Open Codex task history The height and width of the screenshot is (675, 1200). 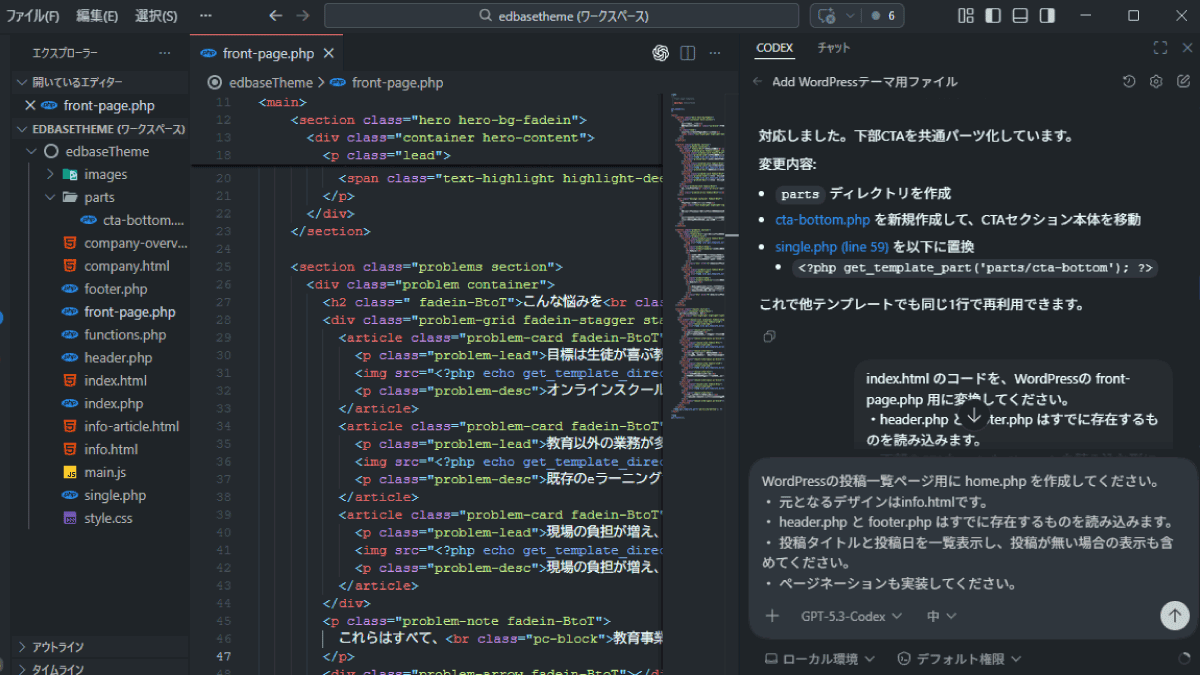tap(1129, 82)
